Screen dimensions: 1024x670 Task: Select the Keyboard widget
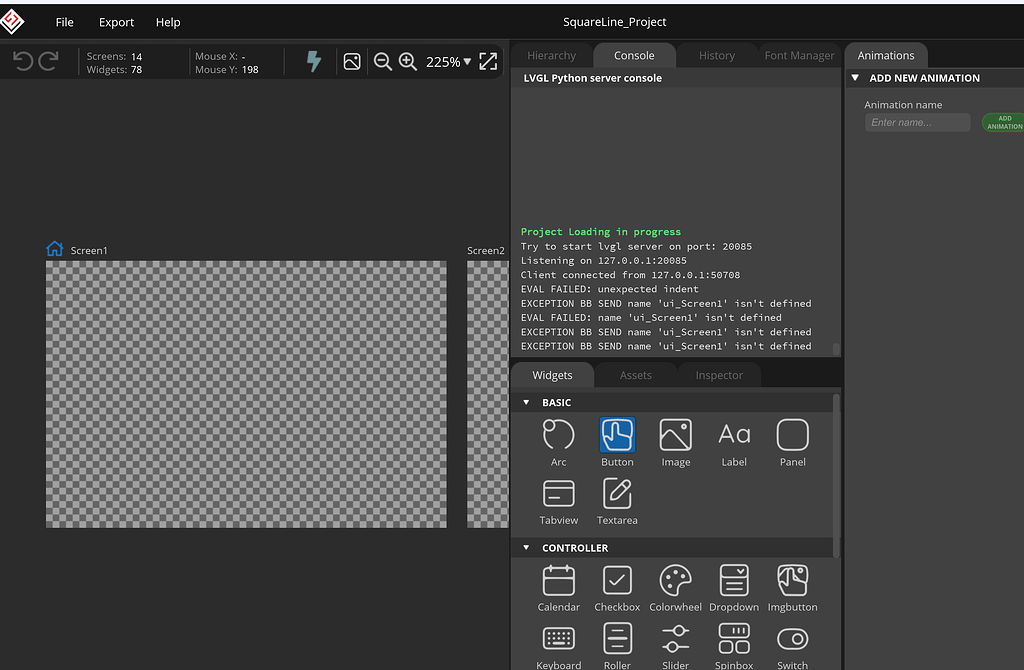click(x=558, y=646)
